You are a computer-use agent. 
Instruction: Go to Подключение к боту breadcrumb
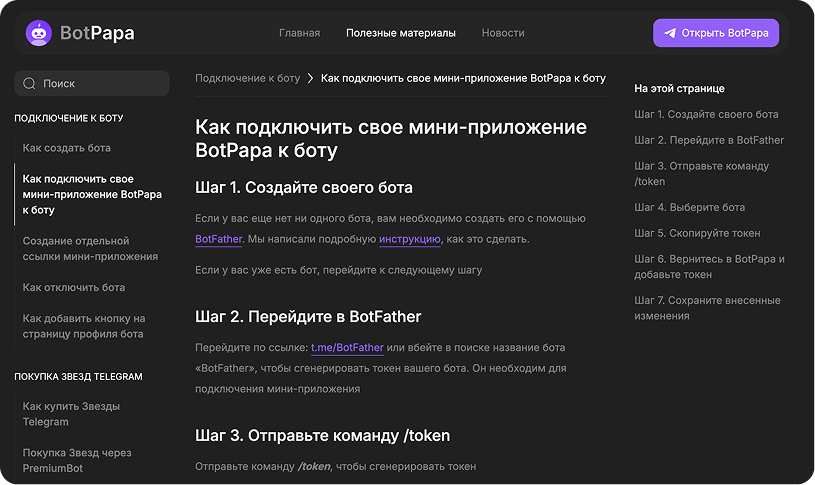coord(247,78)
